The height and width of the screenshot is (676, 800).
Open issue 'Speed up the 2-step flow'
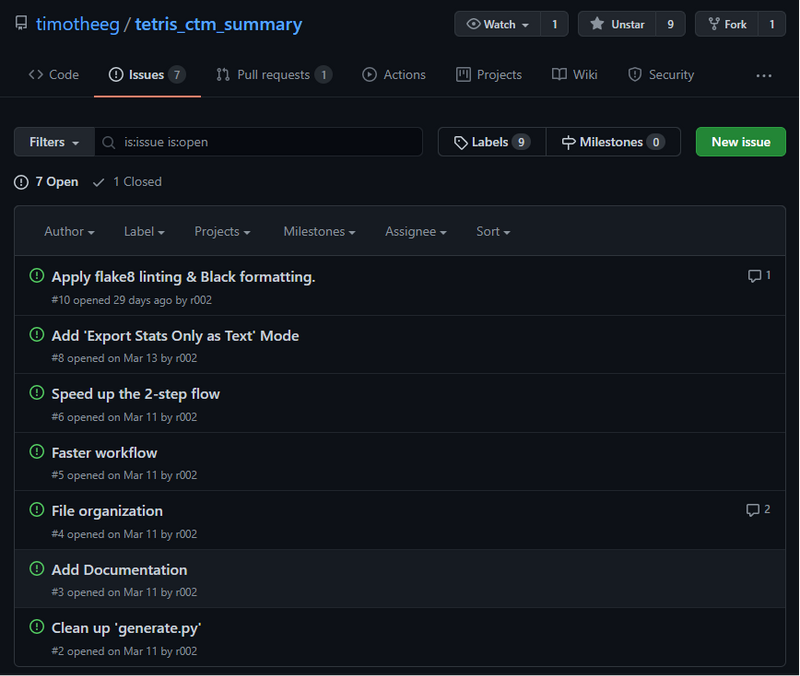(136, 394)
